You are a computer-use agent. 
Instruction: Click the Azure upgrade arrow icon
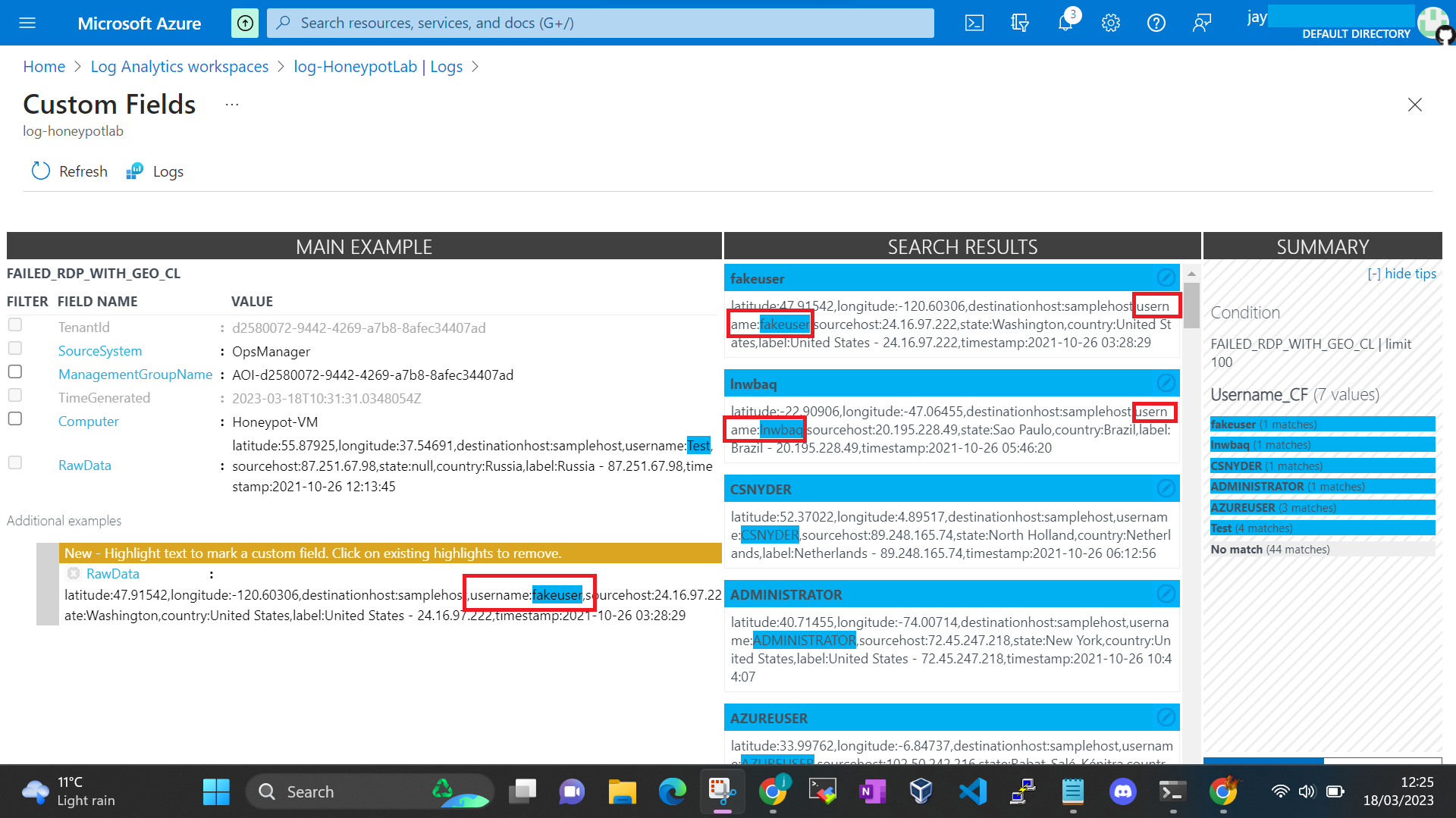[x=245, y=23]
